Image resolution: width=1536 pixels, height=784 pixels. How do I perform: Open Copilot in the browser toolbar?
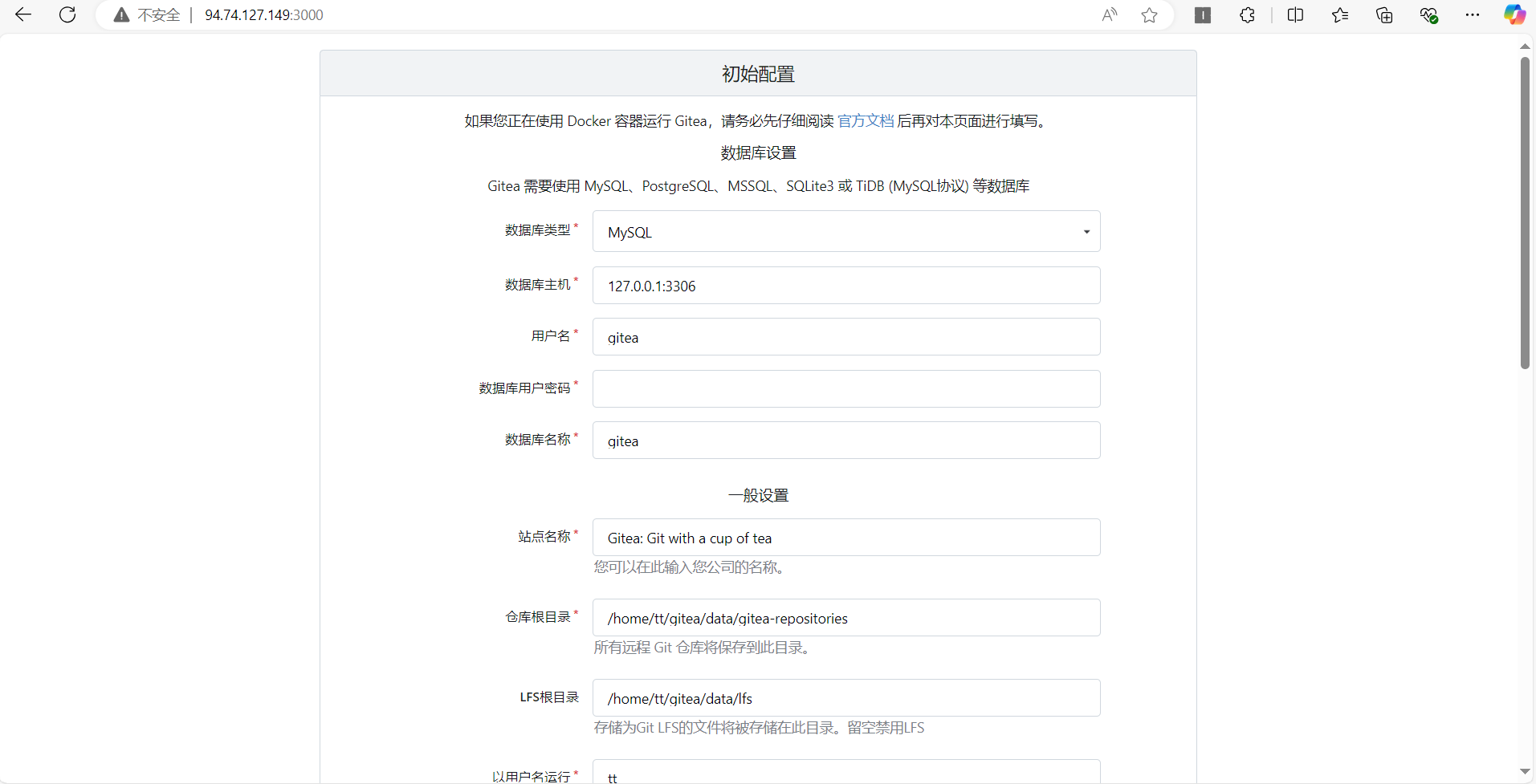pos(1515,14)
